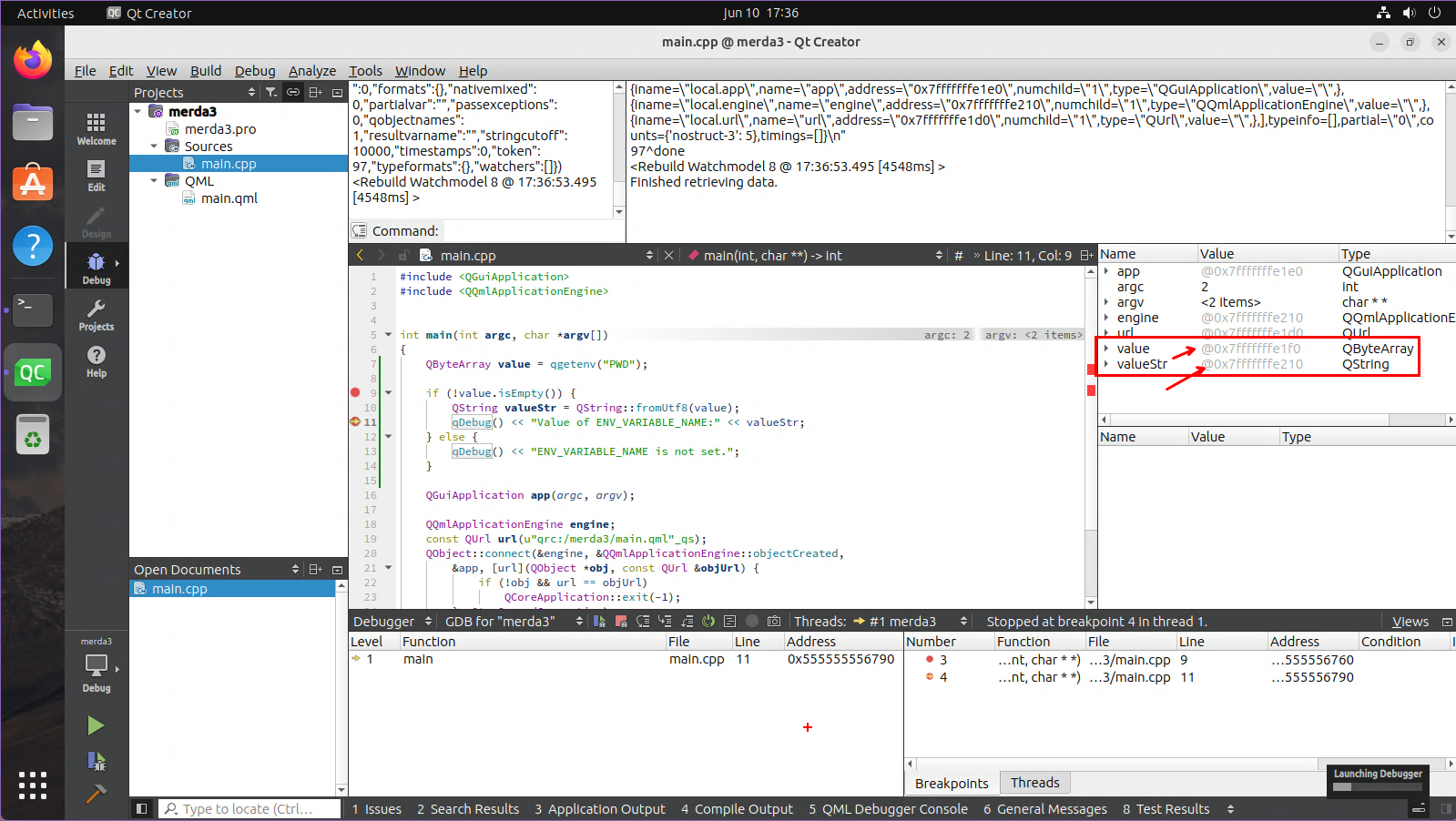Open the General Messages pane
The image size is (1456, 821).
[1045, 809]
